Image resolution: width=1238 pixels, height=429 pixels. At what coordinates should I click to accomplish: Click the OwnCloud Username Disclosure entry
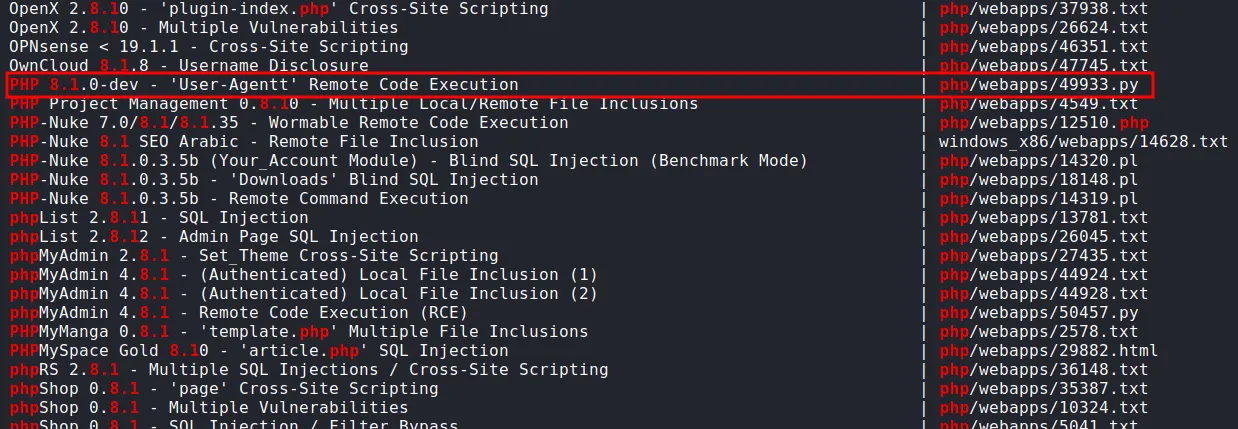click(188, 66)
